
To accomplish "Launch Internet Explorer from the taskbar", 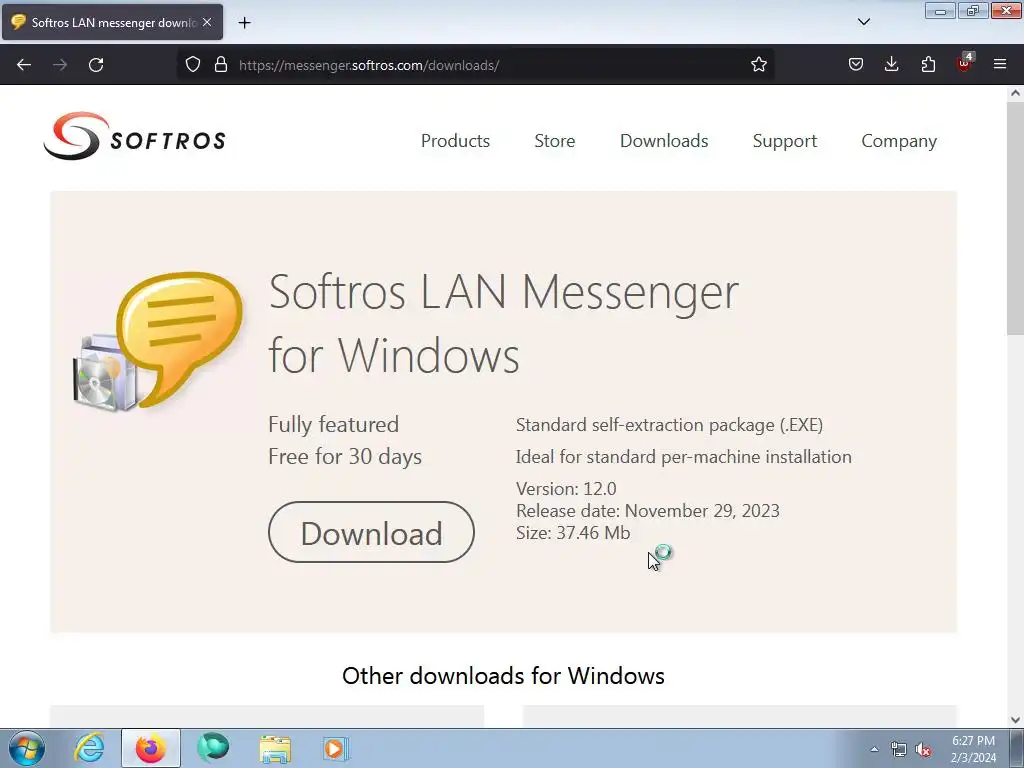I will pyautogui.click(x=89, y=748).
